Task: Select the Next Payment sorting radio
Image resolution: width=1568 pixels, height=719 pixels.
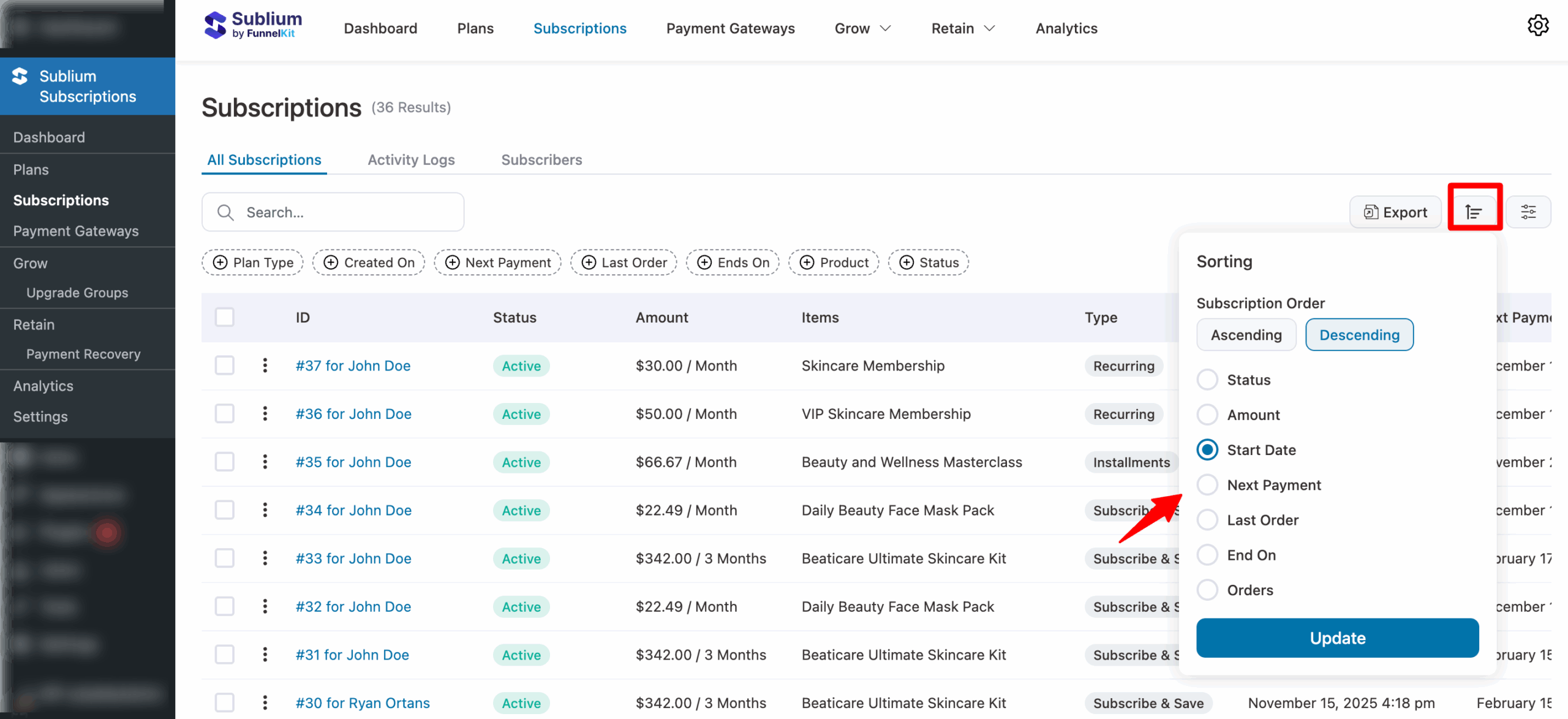Action: click(x=1207, y=484)
